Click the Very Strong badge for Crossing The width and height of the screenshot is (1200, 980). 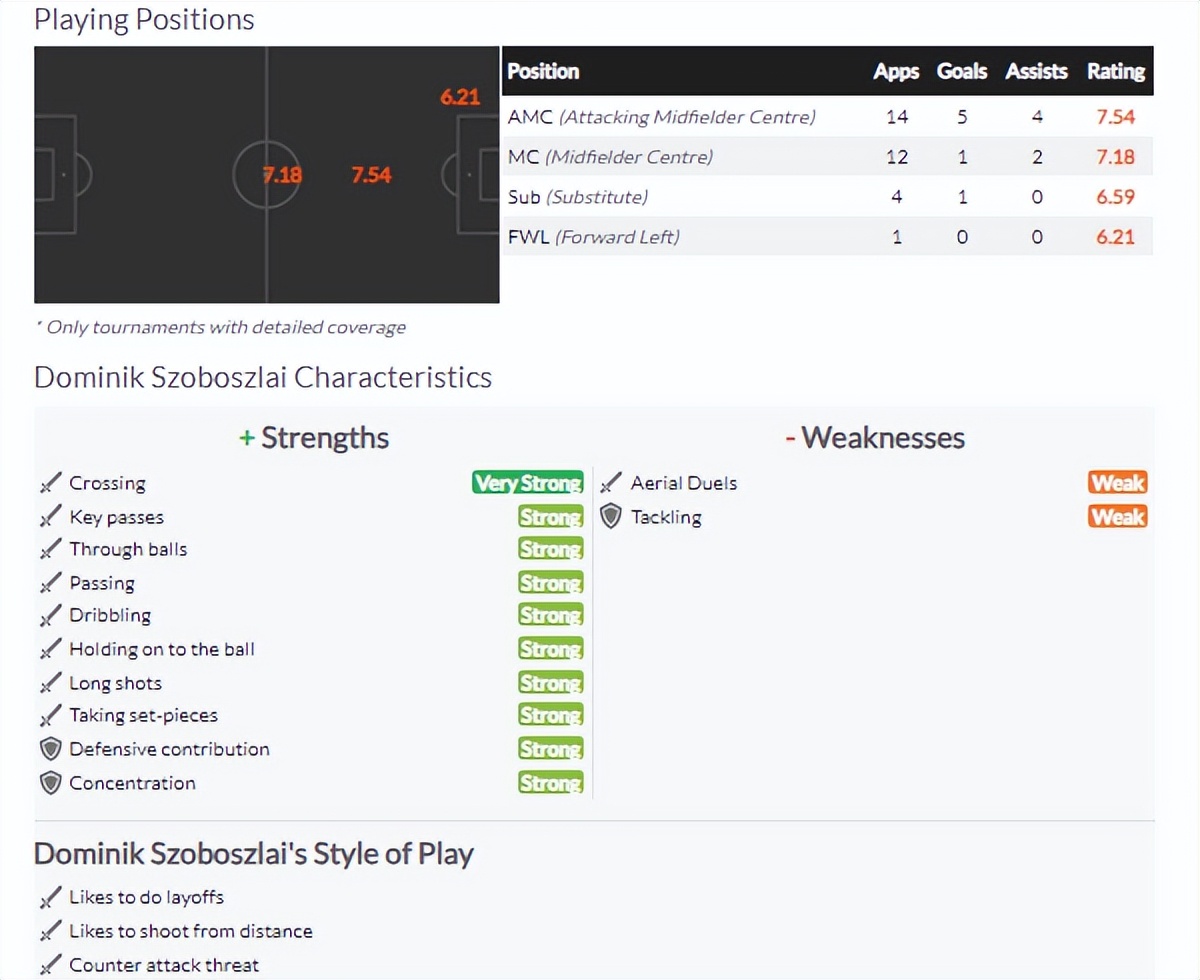pyautogui.click(x=527, y=484)
